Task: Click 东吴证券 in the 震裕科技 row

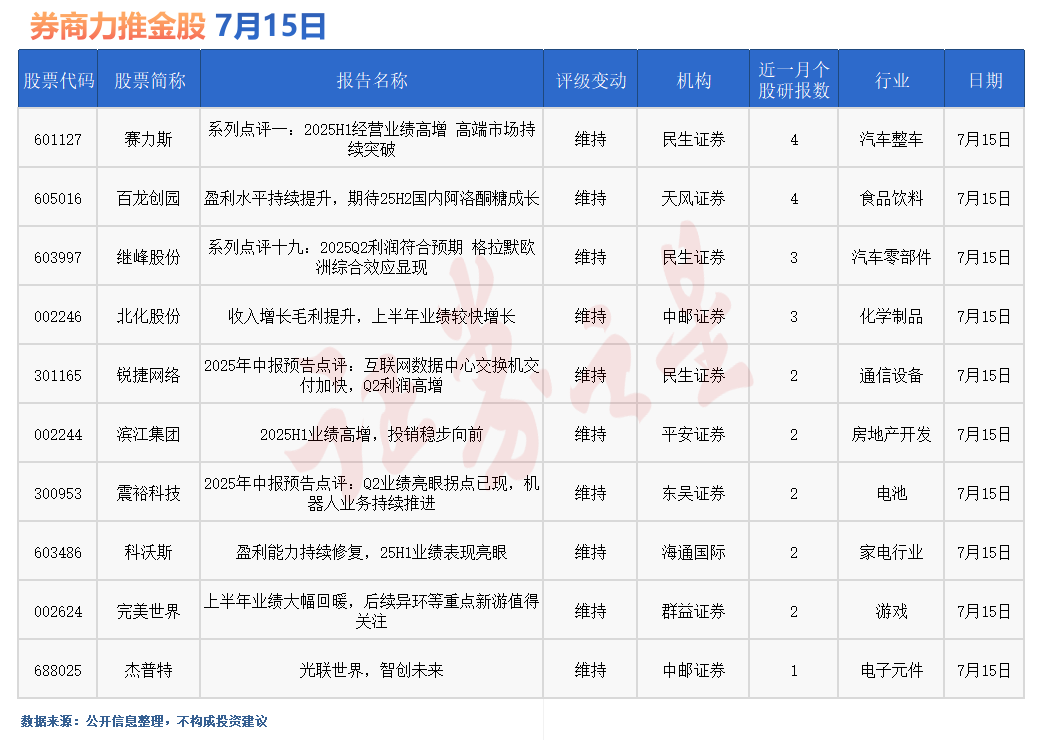Action: pyautogui.click(x=693, y=492)
